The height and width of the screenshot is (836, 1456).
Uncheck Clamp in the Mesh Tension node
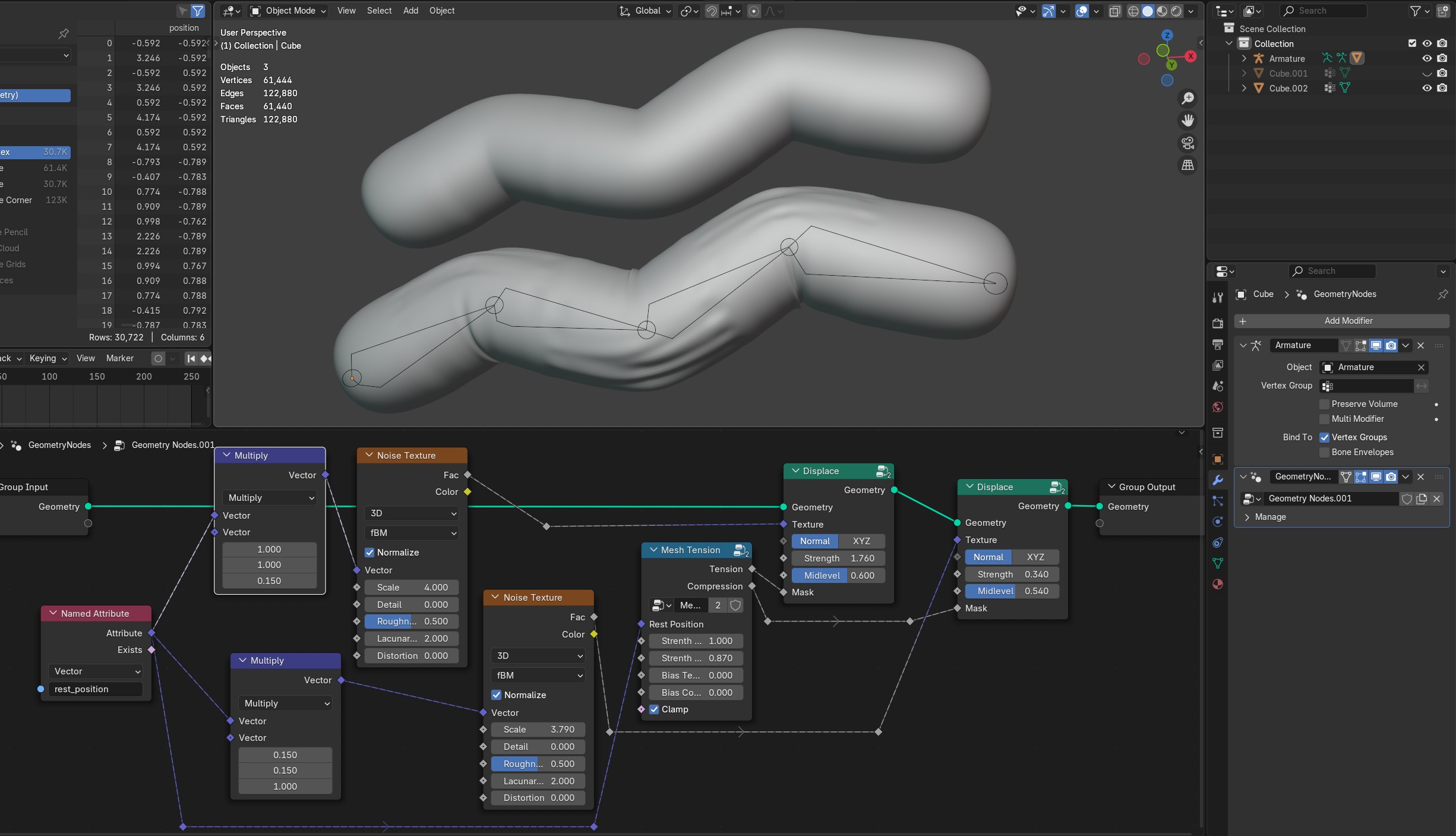[654, 709]
